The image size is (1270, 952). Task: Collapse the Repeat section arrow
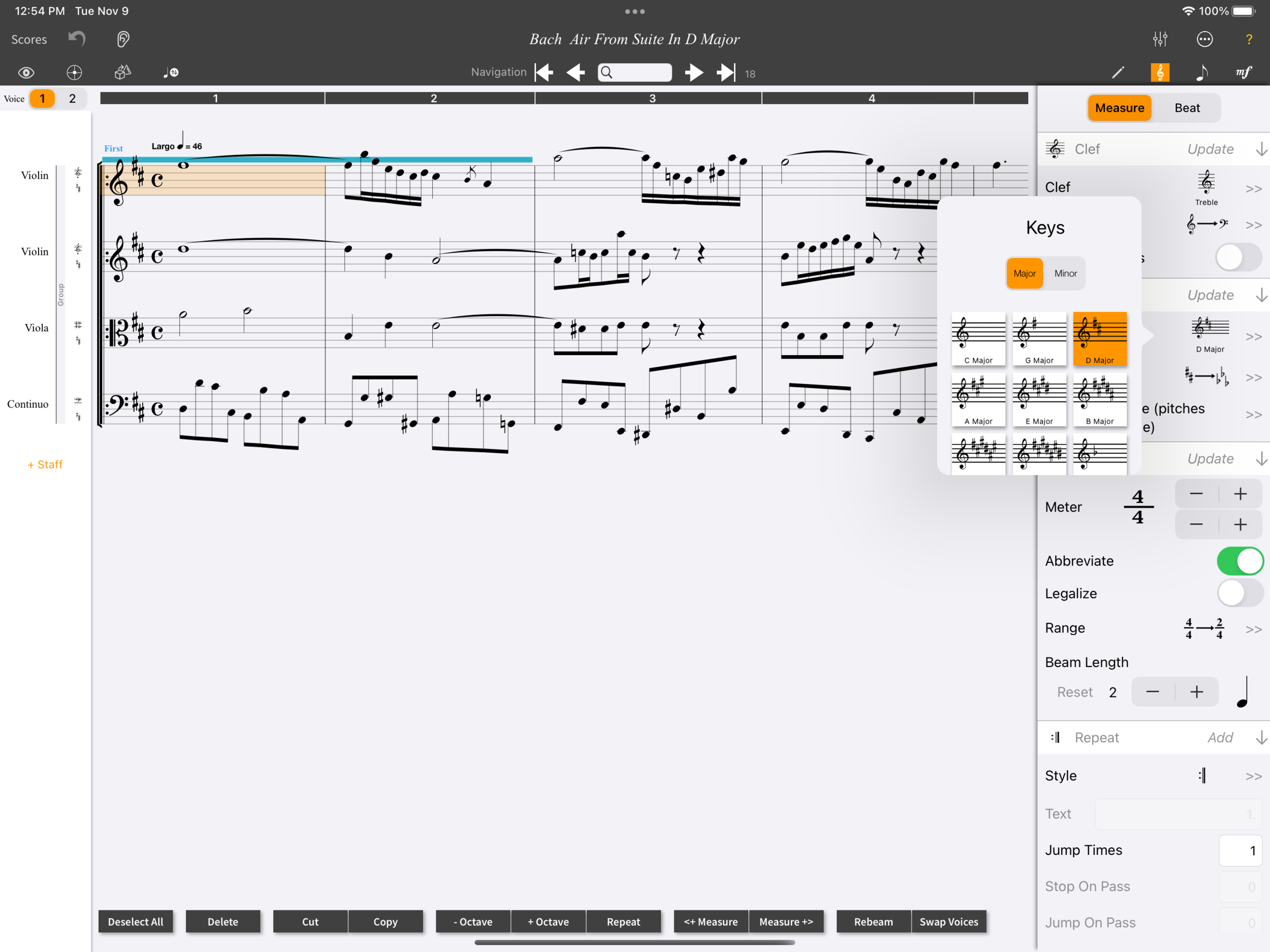[1261, 737]
